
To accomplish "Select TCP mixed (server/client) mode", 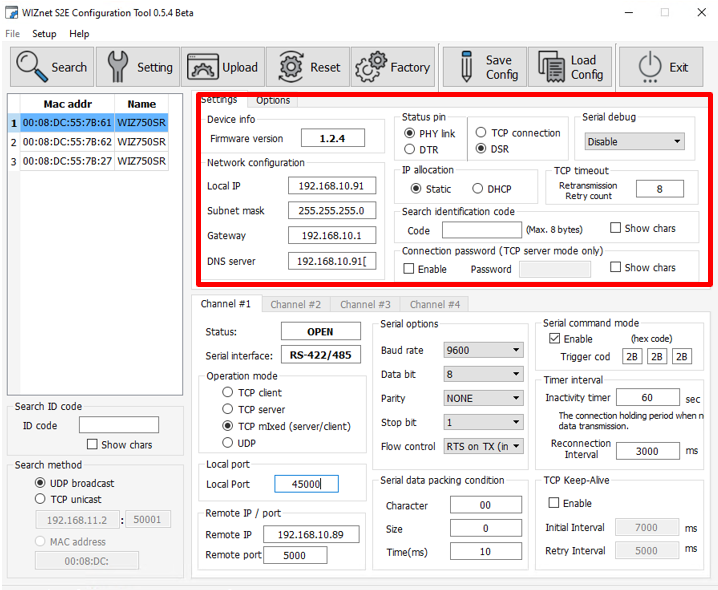I will click(286, 426).
